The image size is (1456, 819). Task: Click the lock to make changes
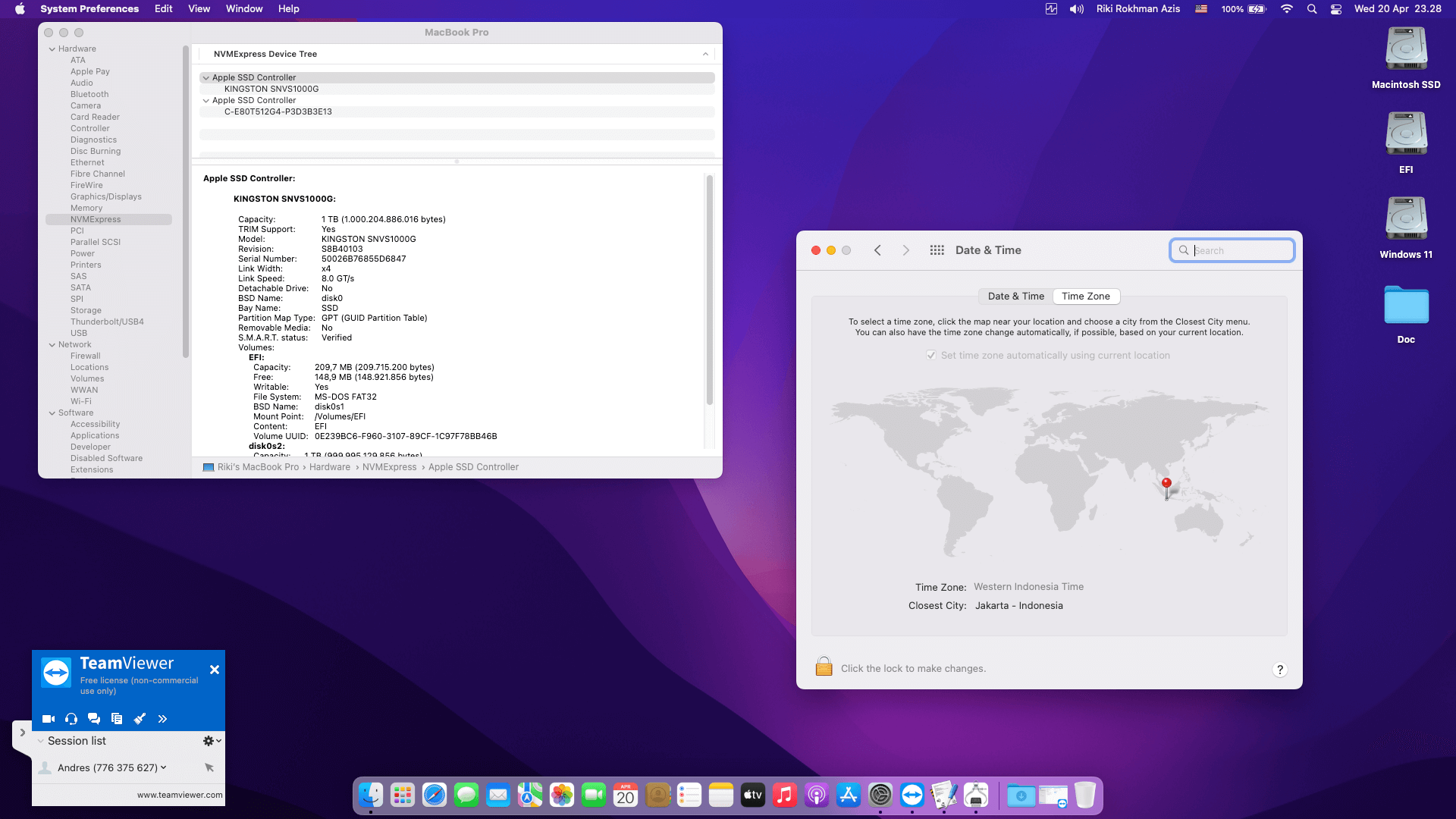pos(824,667)
